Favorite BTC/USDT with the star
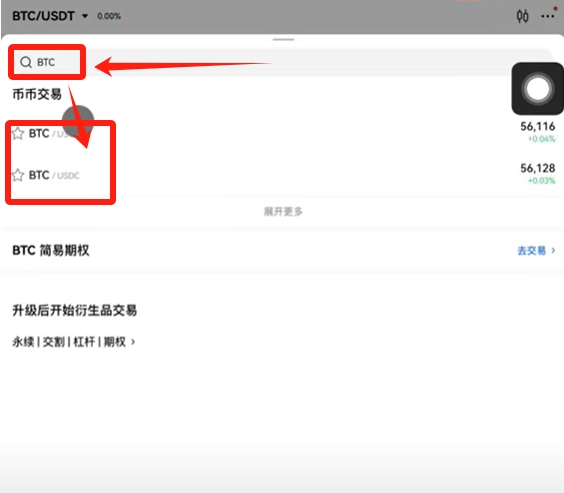Viewport: 564px width, 493px height. [x=18, y=133]
